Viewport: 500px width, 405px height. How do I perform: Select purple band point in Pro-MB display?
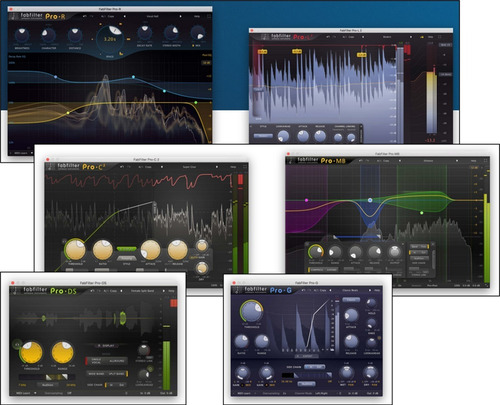(x=306, y=200)
